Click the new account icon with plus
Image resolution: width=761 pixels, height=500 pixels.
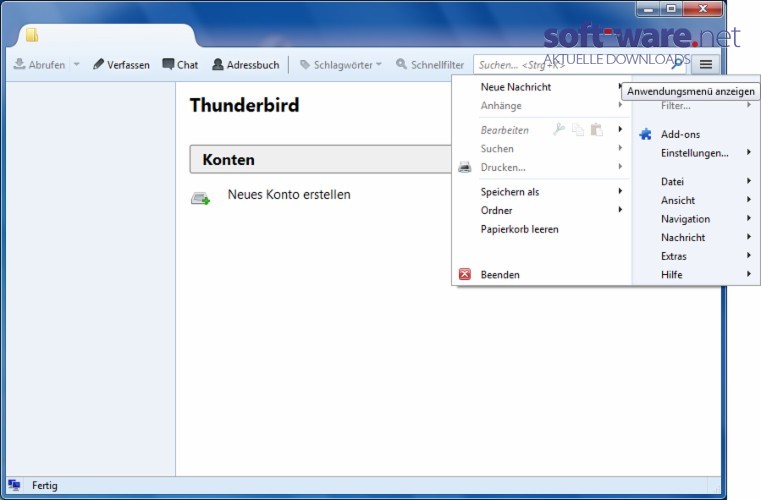point(200,198)
